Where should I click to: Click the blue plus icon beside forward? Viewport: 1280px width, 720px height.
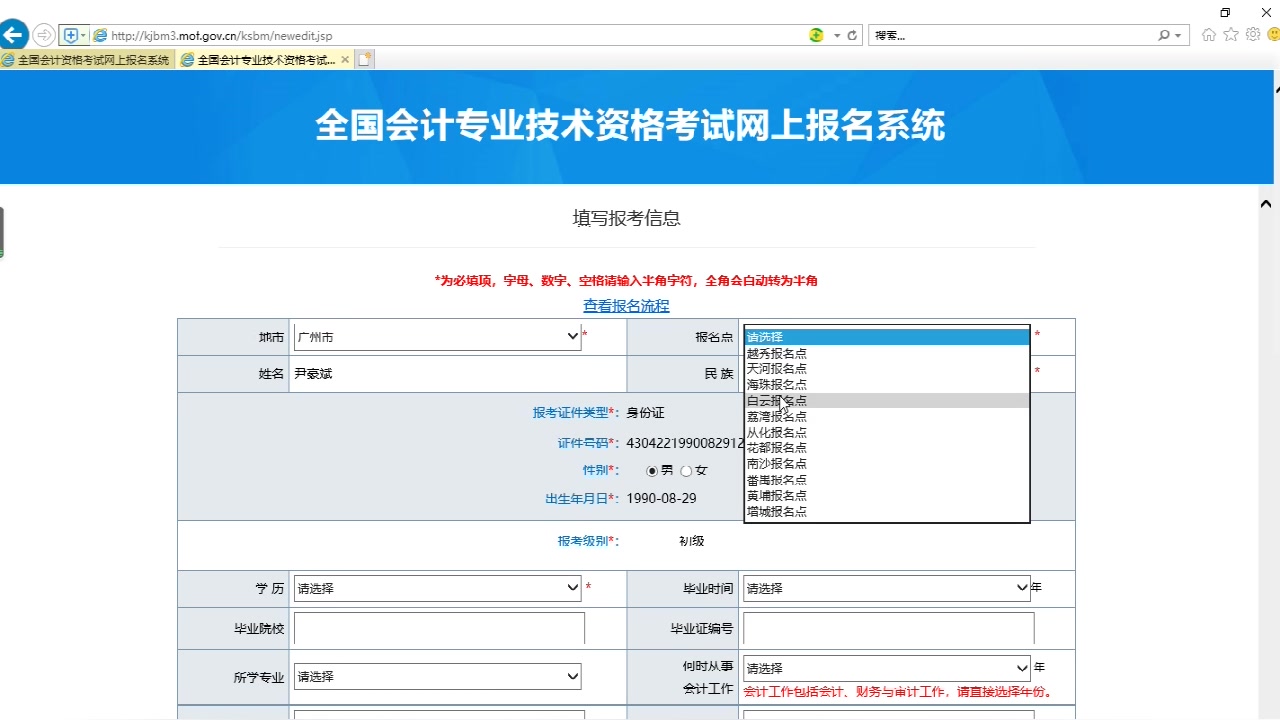71,35
